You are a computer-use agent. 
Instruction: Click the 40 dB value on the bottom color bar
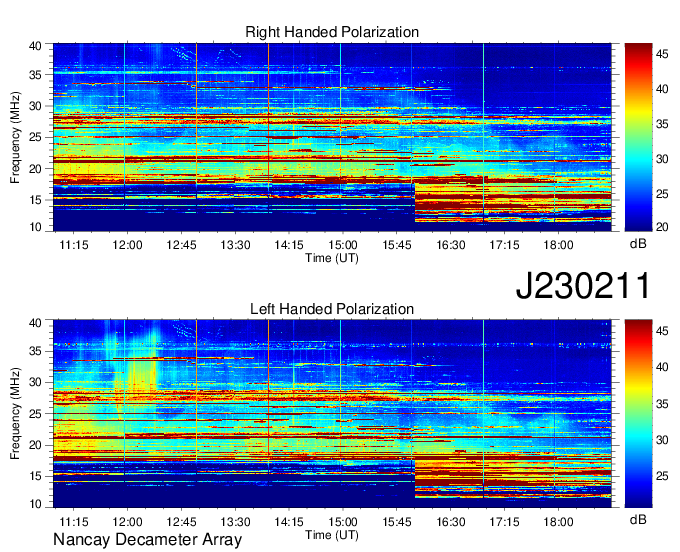tap(662, 367)
